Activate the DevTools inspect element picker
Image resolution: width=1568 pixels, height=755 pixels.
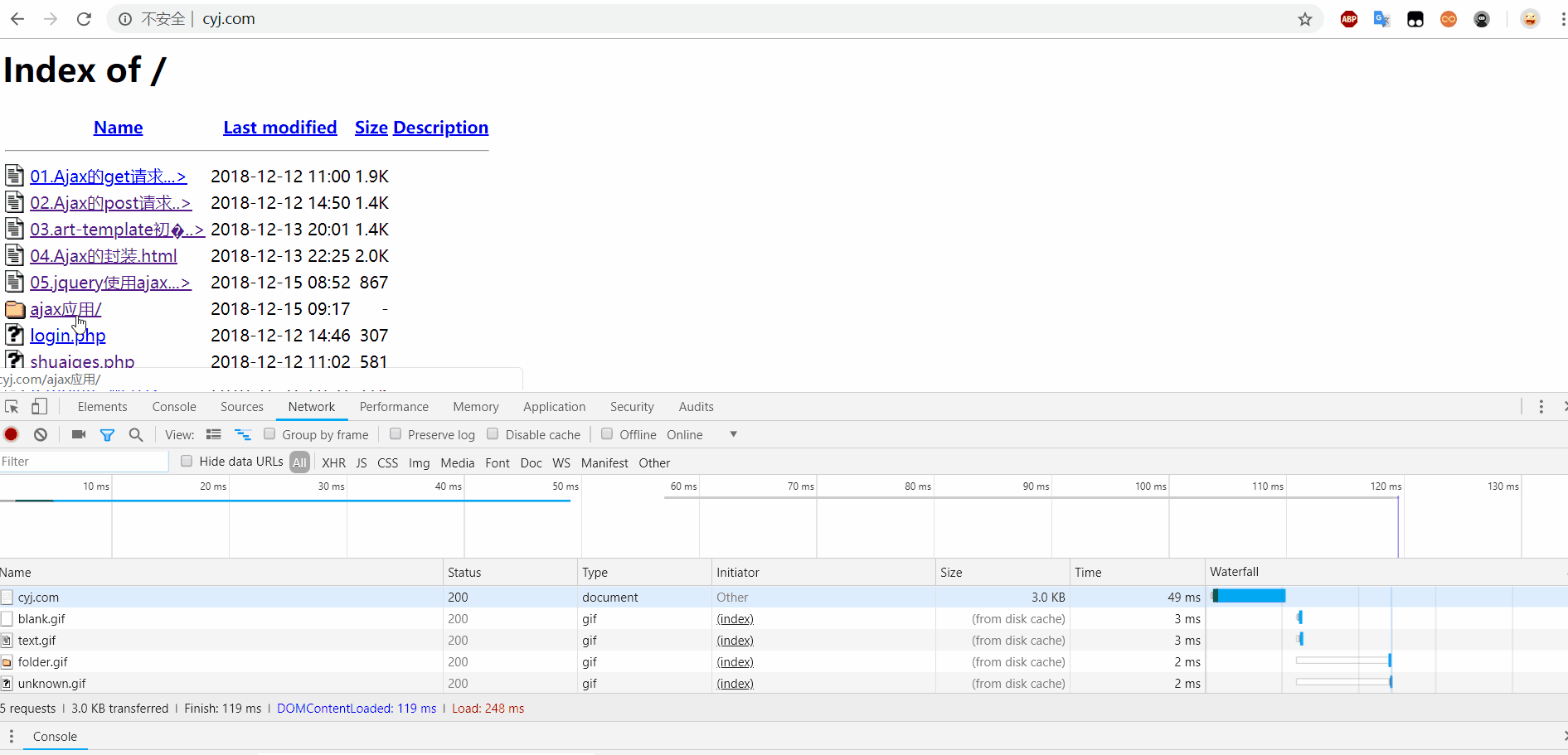tap(12, 407)
